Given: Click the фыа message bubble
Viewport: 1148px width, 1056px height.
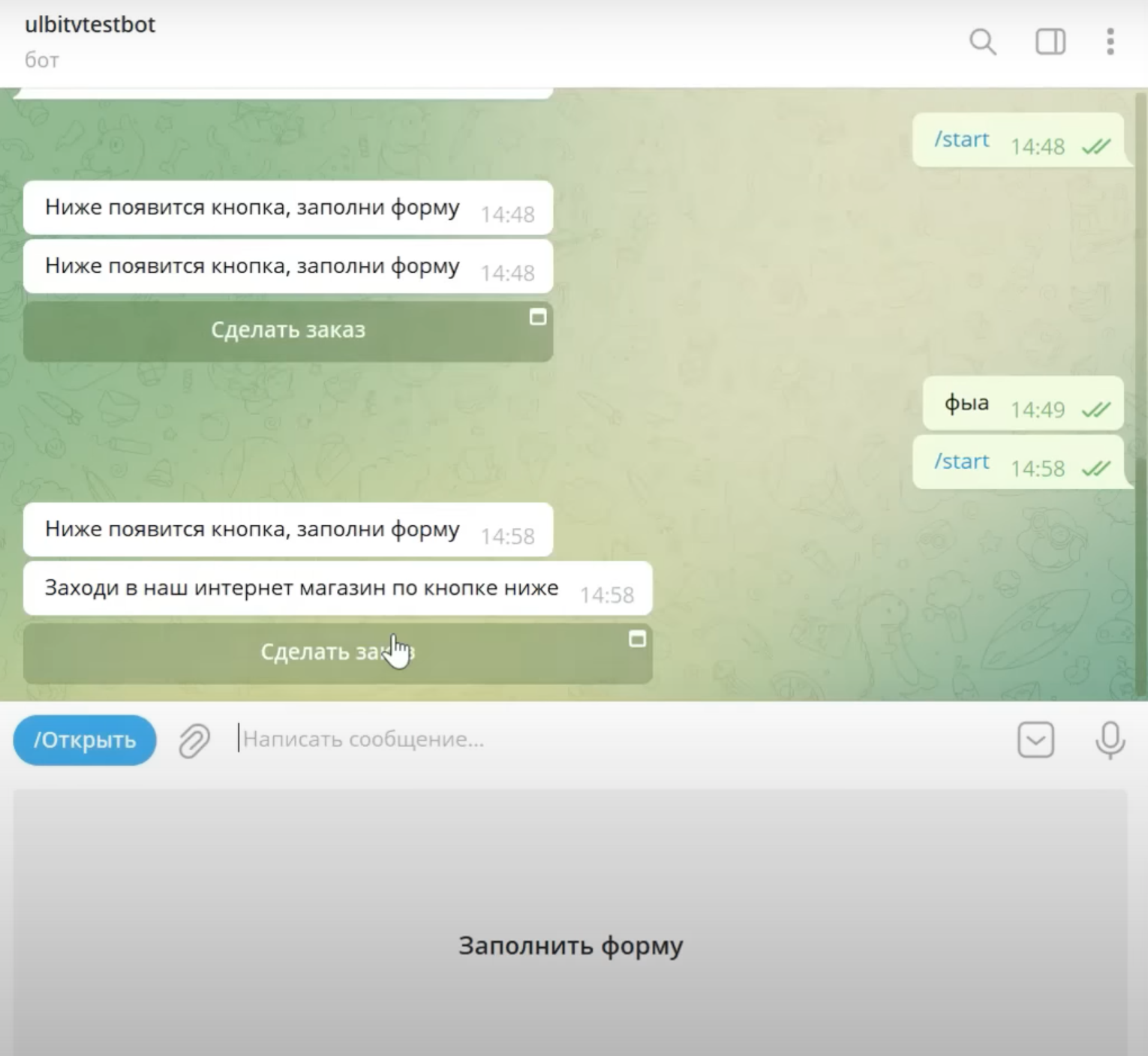Looking at the screenshot, I should (1023, 403).
